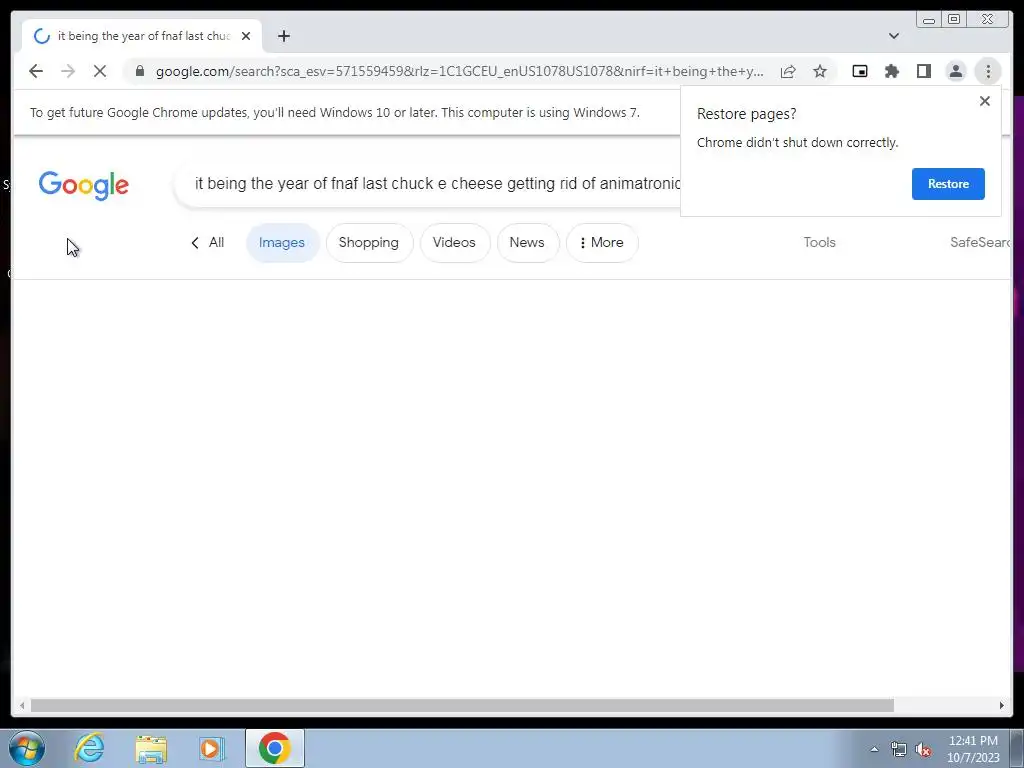Open the Extensions puzzle icon
This screenshot has height=768, width=1024.
[x=892, y=71]
